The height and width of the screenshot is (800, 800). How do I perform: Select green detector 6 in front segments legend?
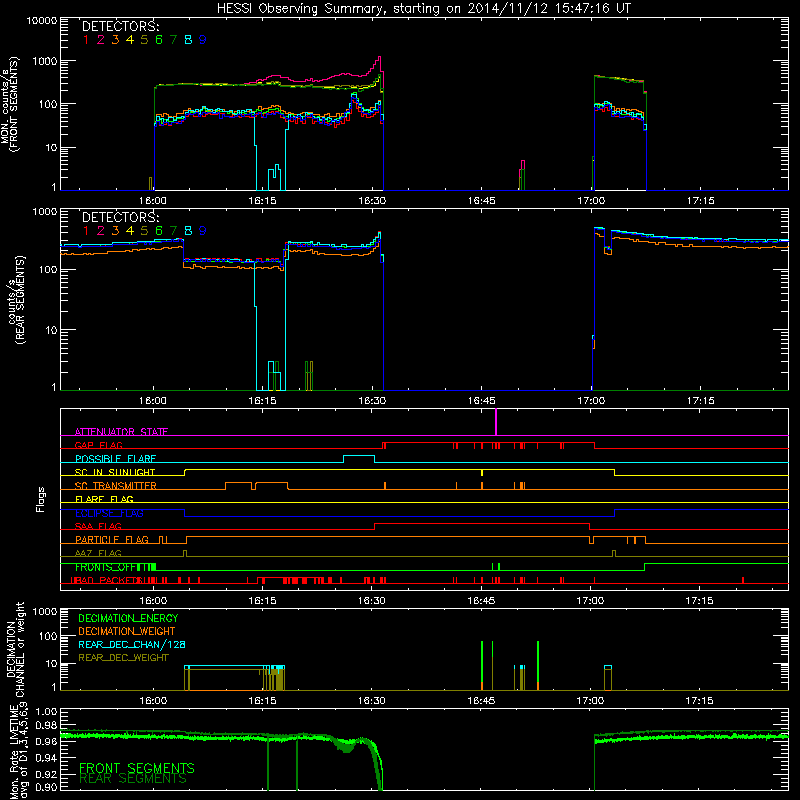159,40
